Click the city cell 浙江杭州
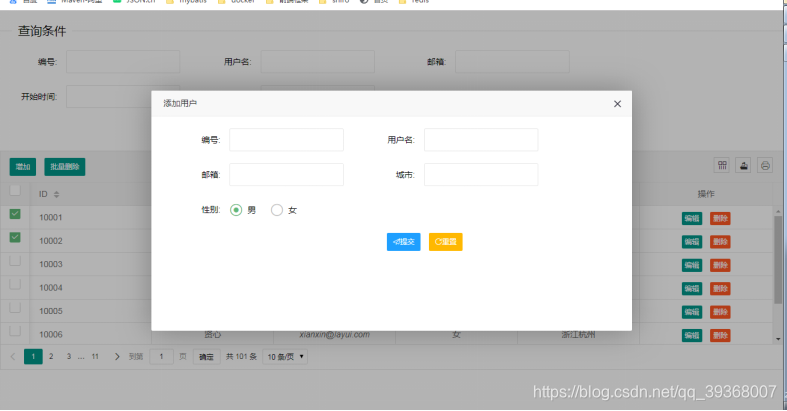The height and width of the screenshot is (411, 787). pos(578,335)
